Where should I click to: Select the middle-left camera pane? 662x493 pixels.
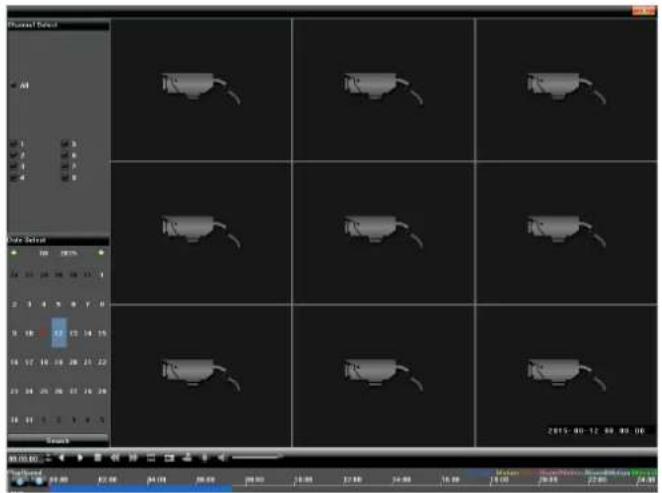pos(201,233)
